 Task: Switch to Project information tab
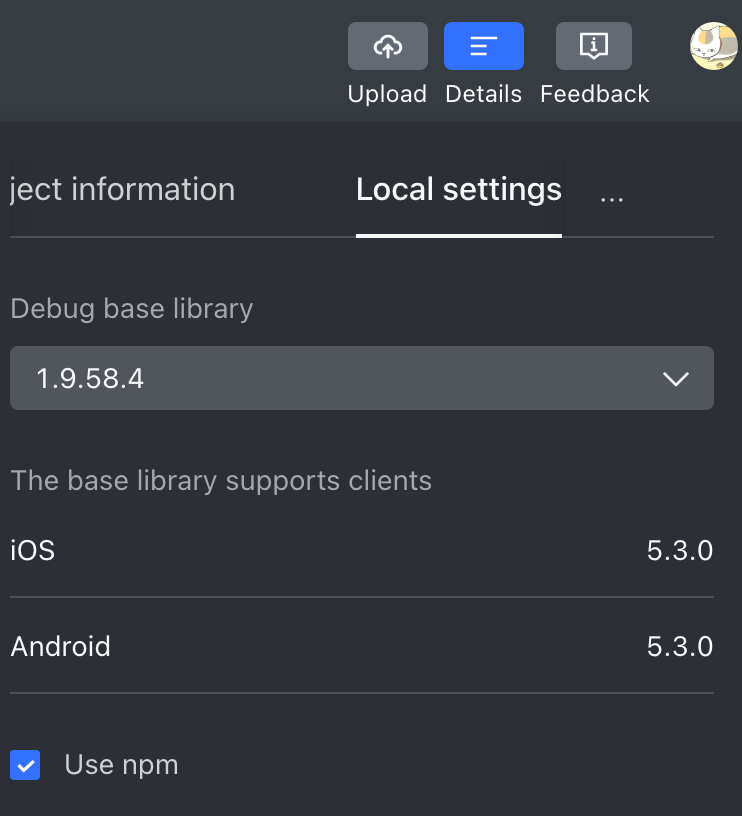122,189
